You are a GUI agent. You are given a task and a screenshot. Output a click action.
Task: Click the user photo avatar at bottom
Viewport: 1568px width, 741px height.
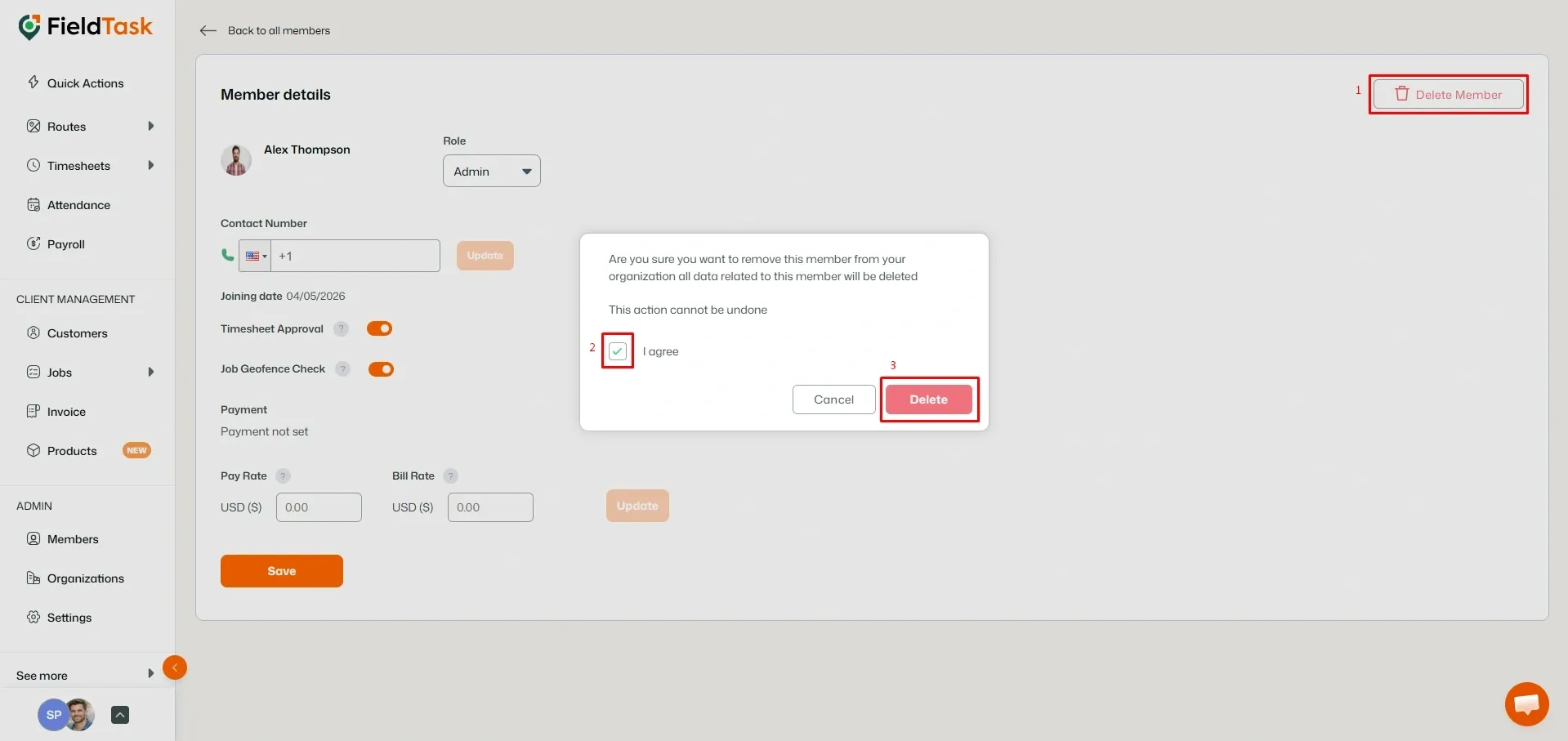[x=79, y=715]
